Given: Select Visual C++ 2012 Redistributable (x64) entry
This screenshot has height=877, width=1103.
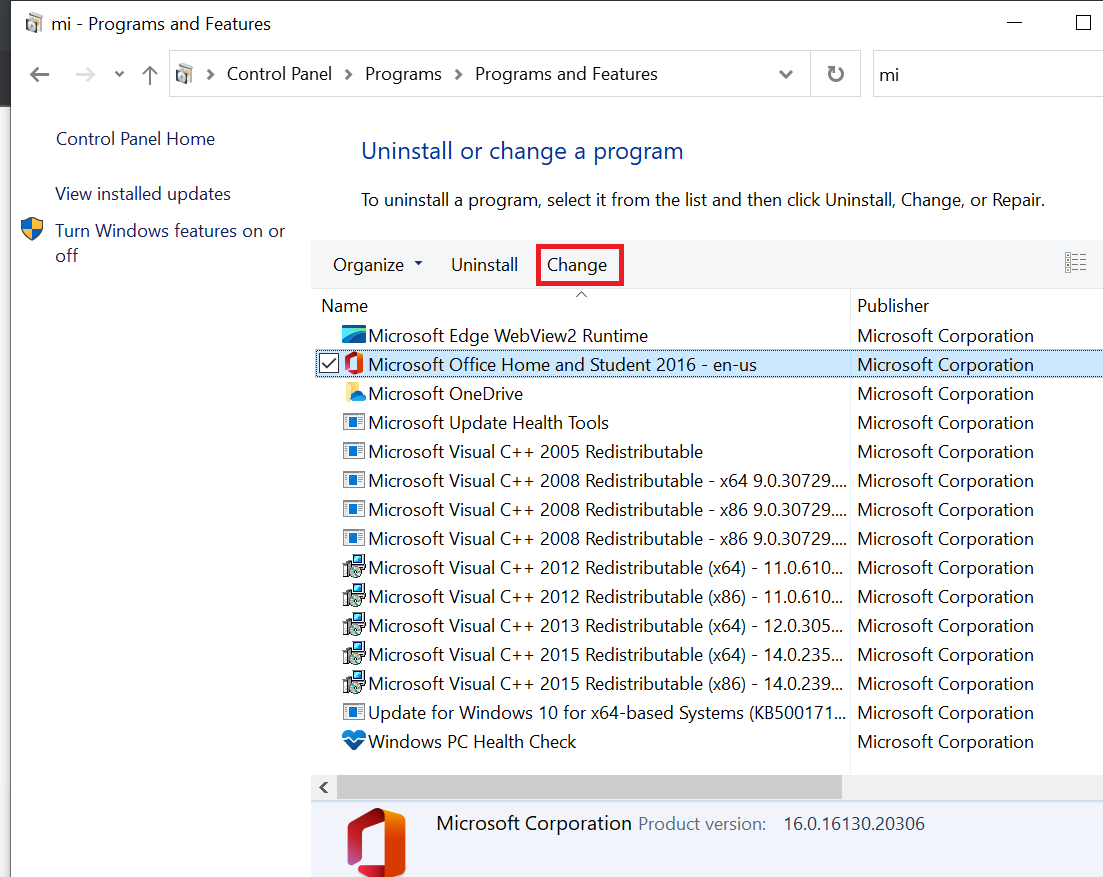Looking at the screenshot, I should click(x=606, y=567).
